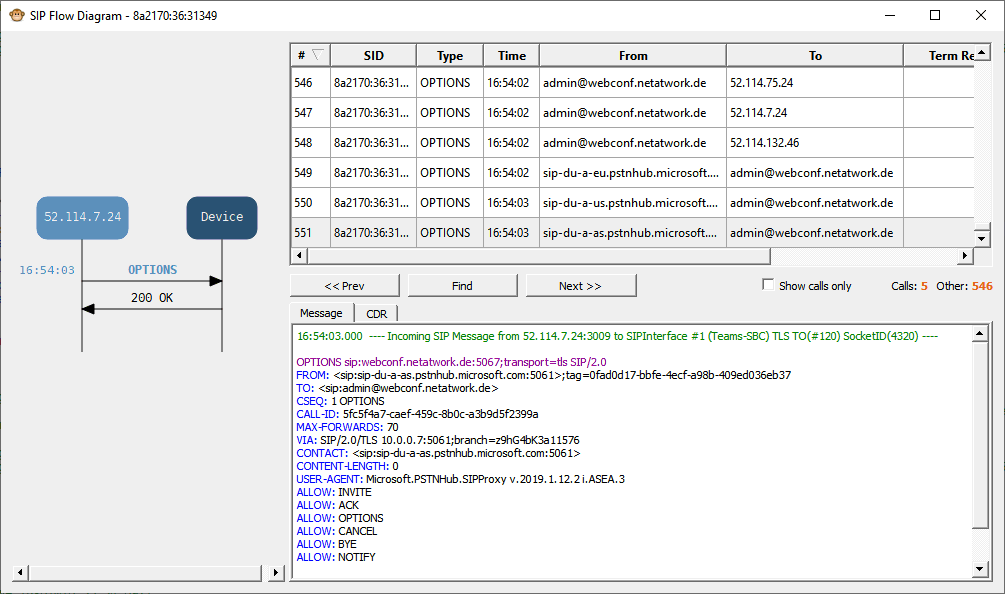Open the Message tab
1005x594 pixels.
[321, 313]
